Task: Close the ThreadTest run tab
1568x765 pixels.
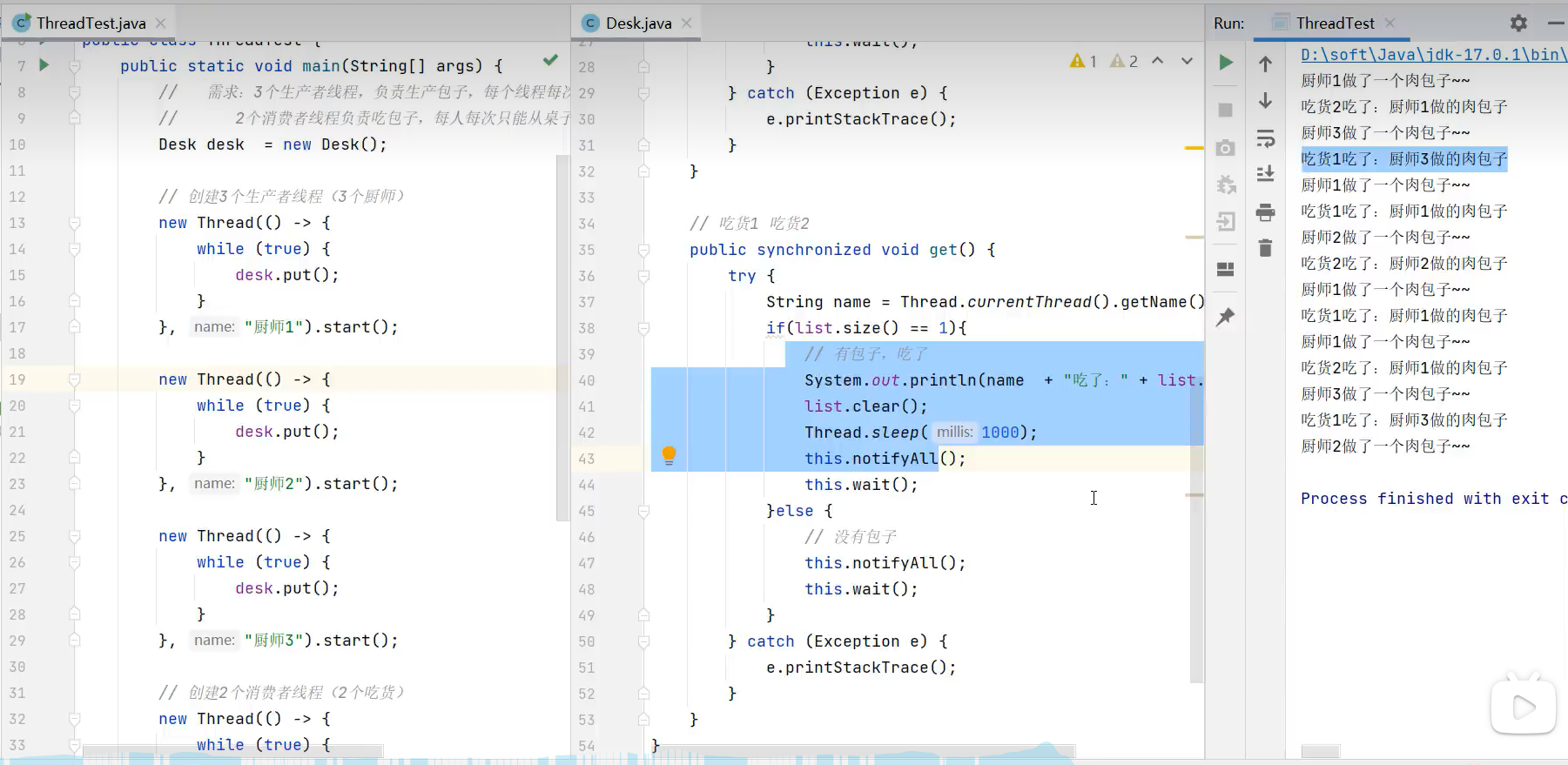Action: [1390, 23]
